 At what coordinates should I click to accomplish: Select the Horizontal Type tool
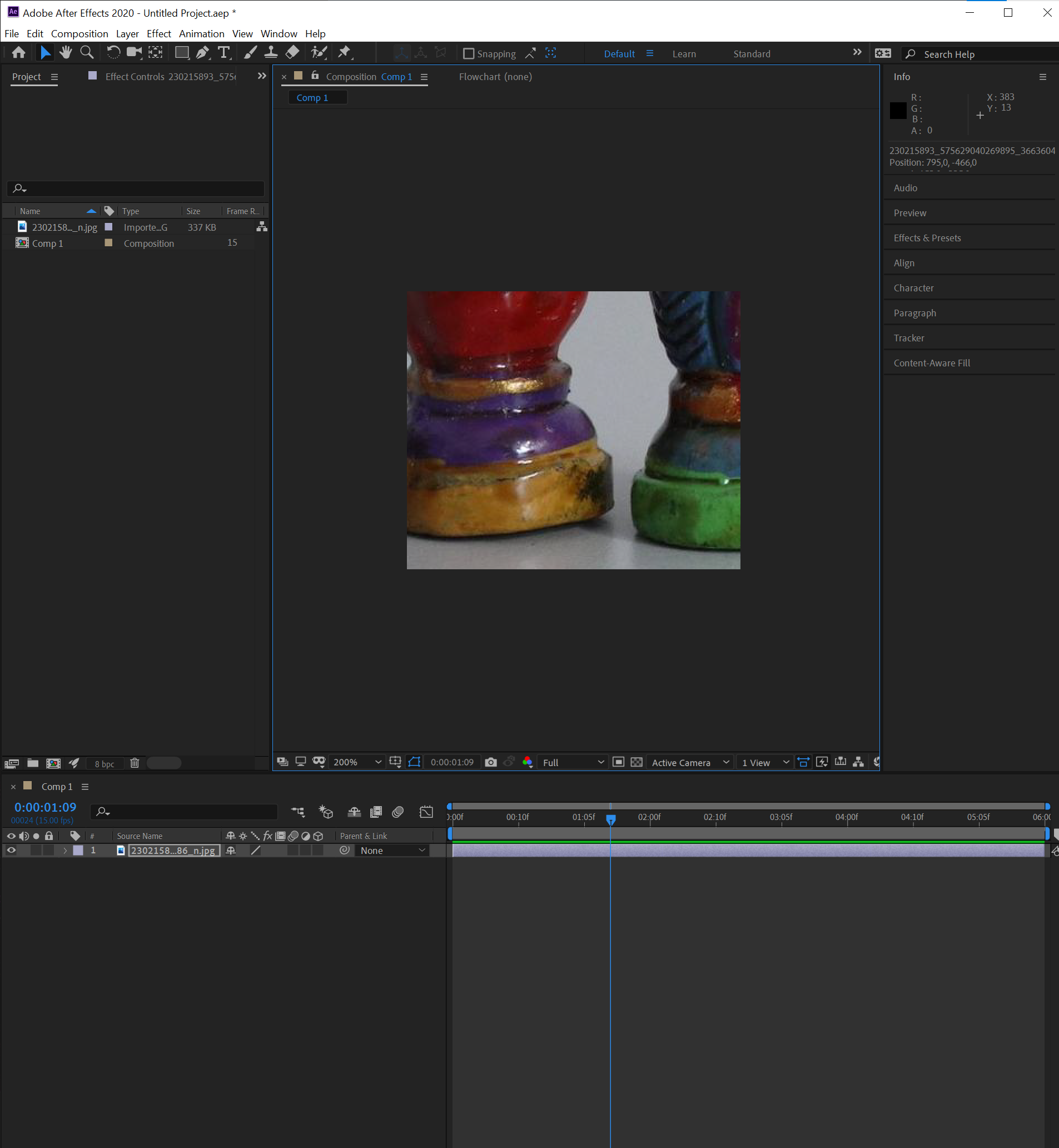(223, 53)
